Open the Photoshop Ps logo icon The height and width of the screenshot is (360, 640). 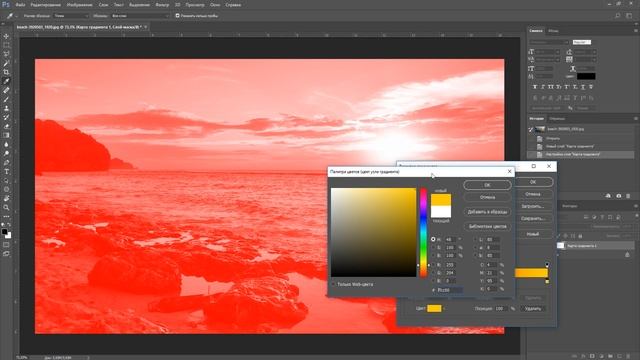coord(6,4)
